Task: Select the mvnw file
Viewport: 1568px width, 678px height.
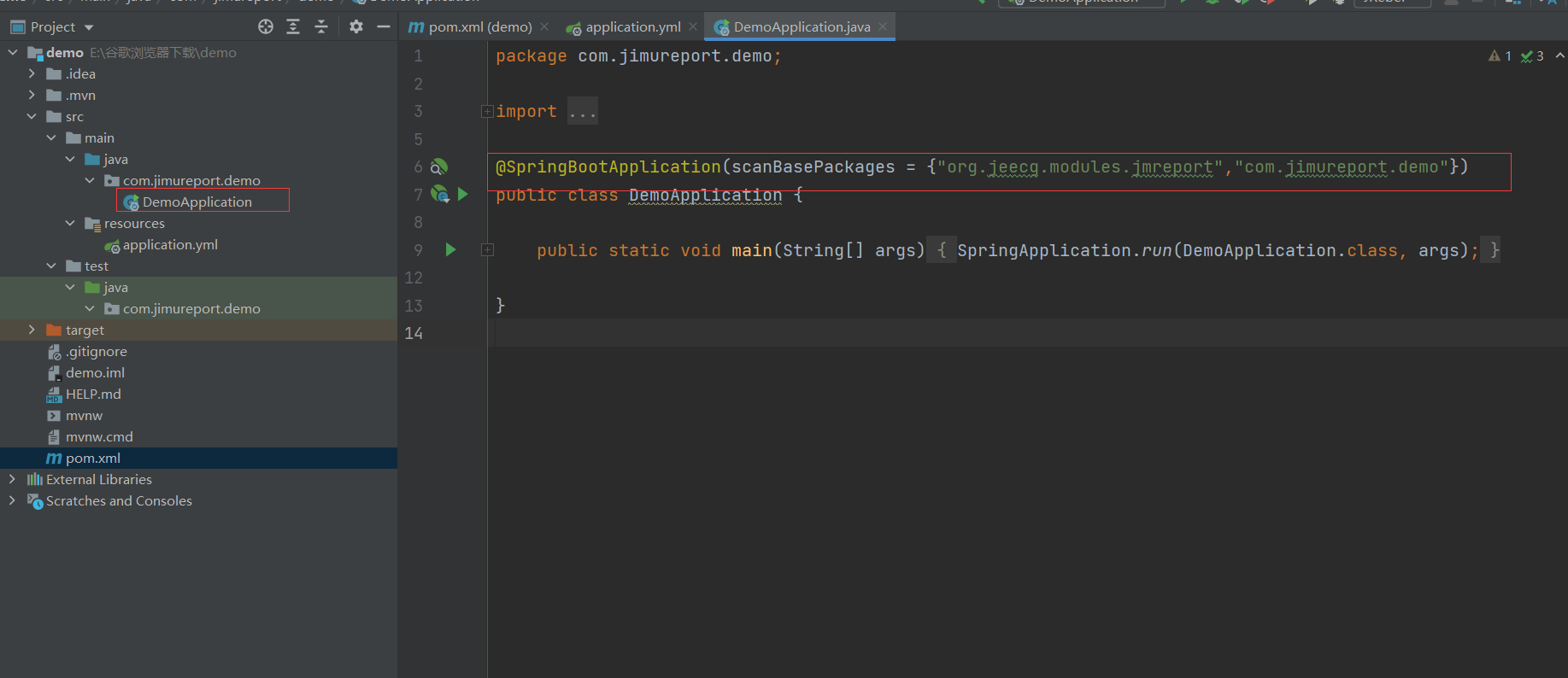Action: [x=84, y=416]
